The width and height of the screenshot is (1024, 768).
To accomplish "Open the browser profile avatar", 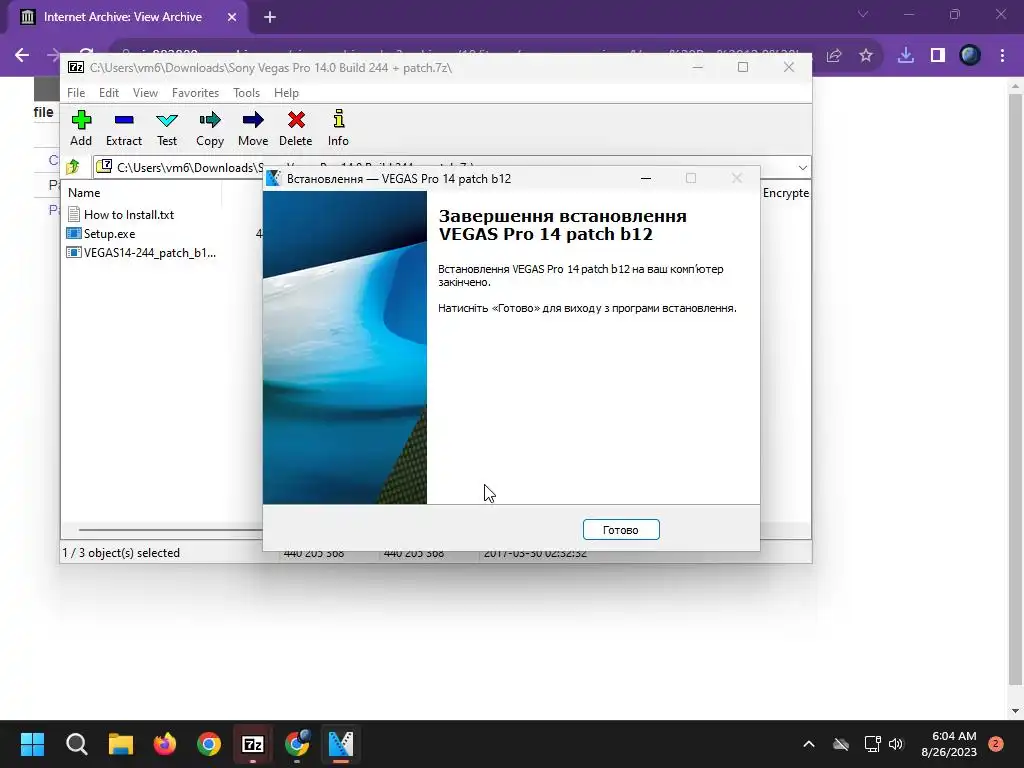I will point(970,56).
